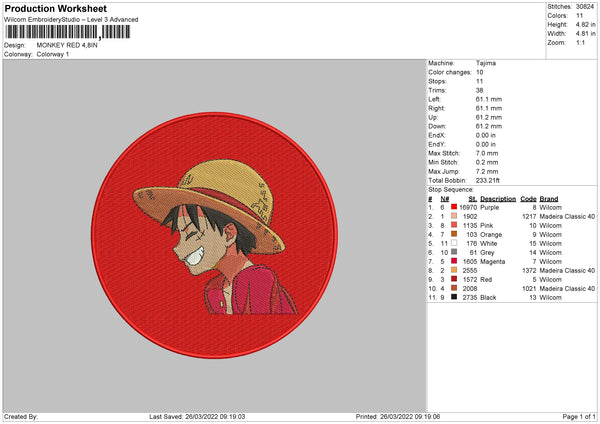Click the 'Created By:' footer label
The height and width of the screenshot is (424, 600).
[21, 417]
